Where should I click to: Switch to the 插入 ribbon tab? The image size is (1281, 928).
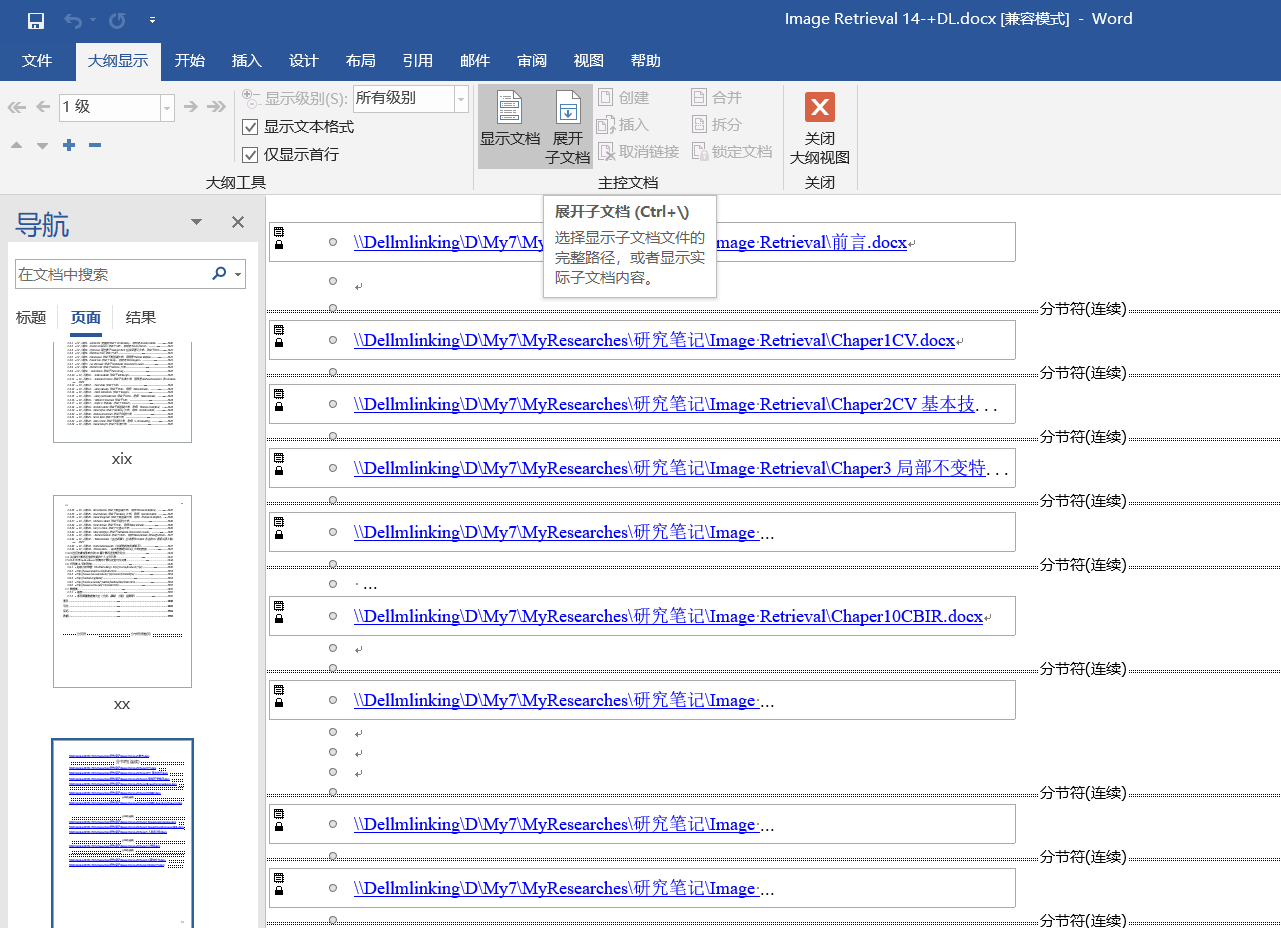tap(247, 61)
